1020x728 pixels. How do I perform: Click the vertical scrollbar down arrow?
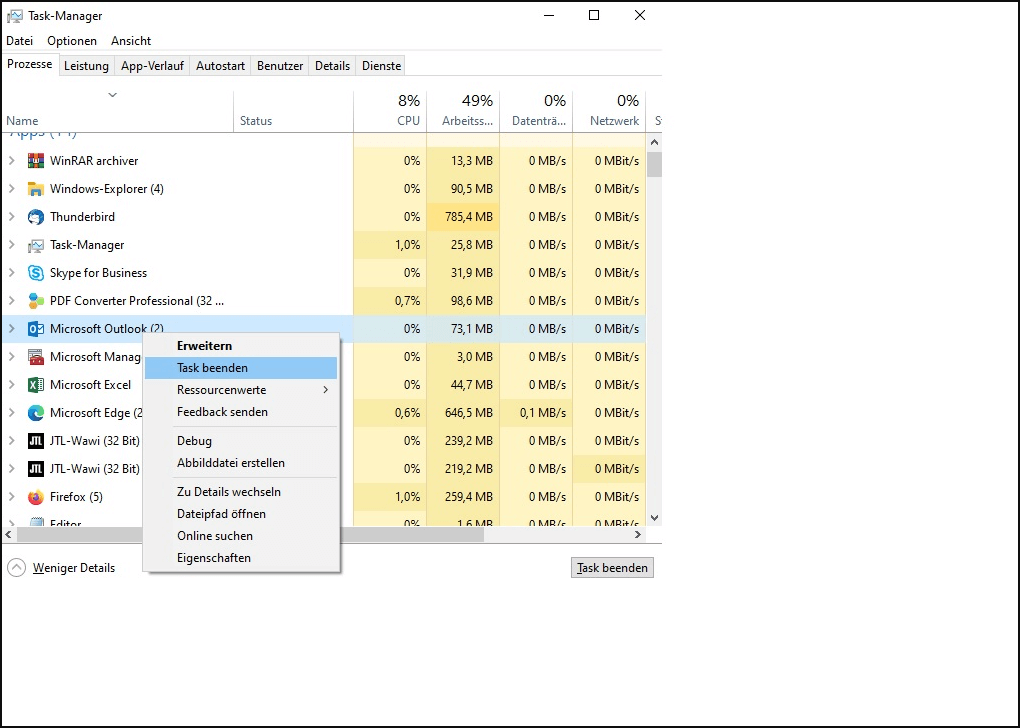(654, 517)
